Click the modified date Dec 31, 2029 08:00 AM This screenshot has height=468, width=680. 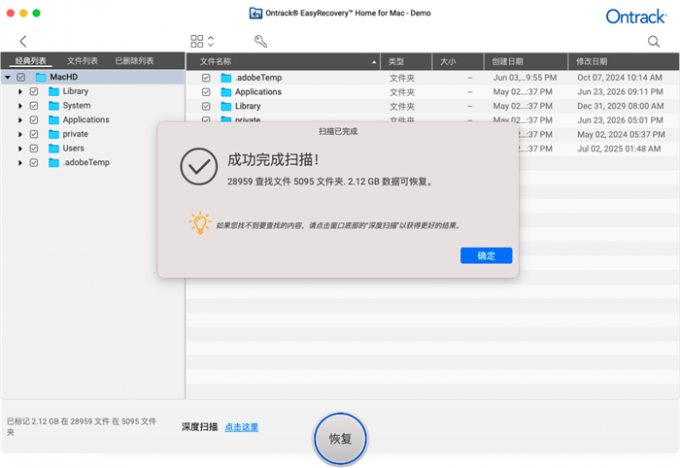coord(621,106)
